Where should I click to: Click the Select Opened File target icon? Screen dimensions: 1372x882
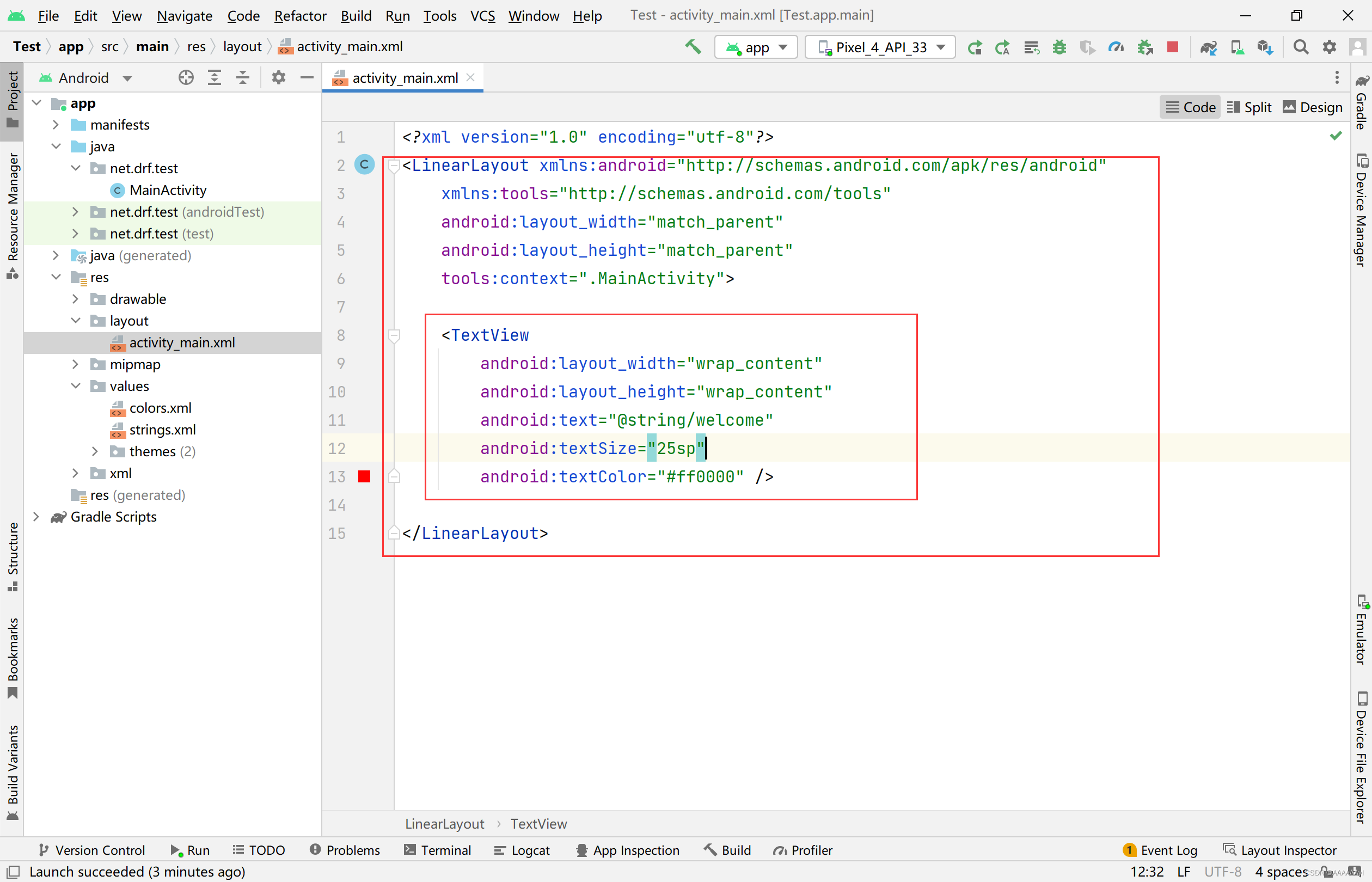coord(186,77)
